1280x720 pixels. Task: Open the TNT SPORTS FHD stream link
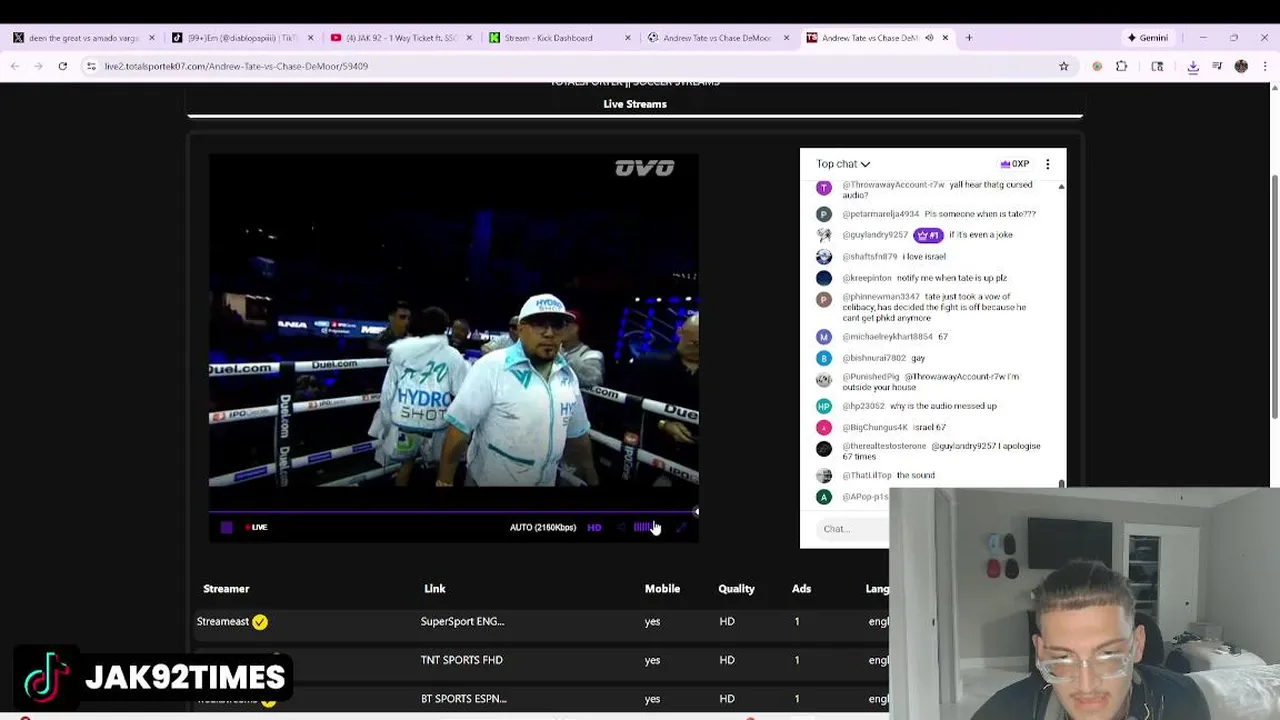pyautogui.click(x=462, y=660)
